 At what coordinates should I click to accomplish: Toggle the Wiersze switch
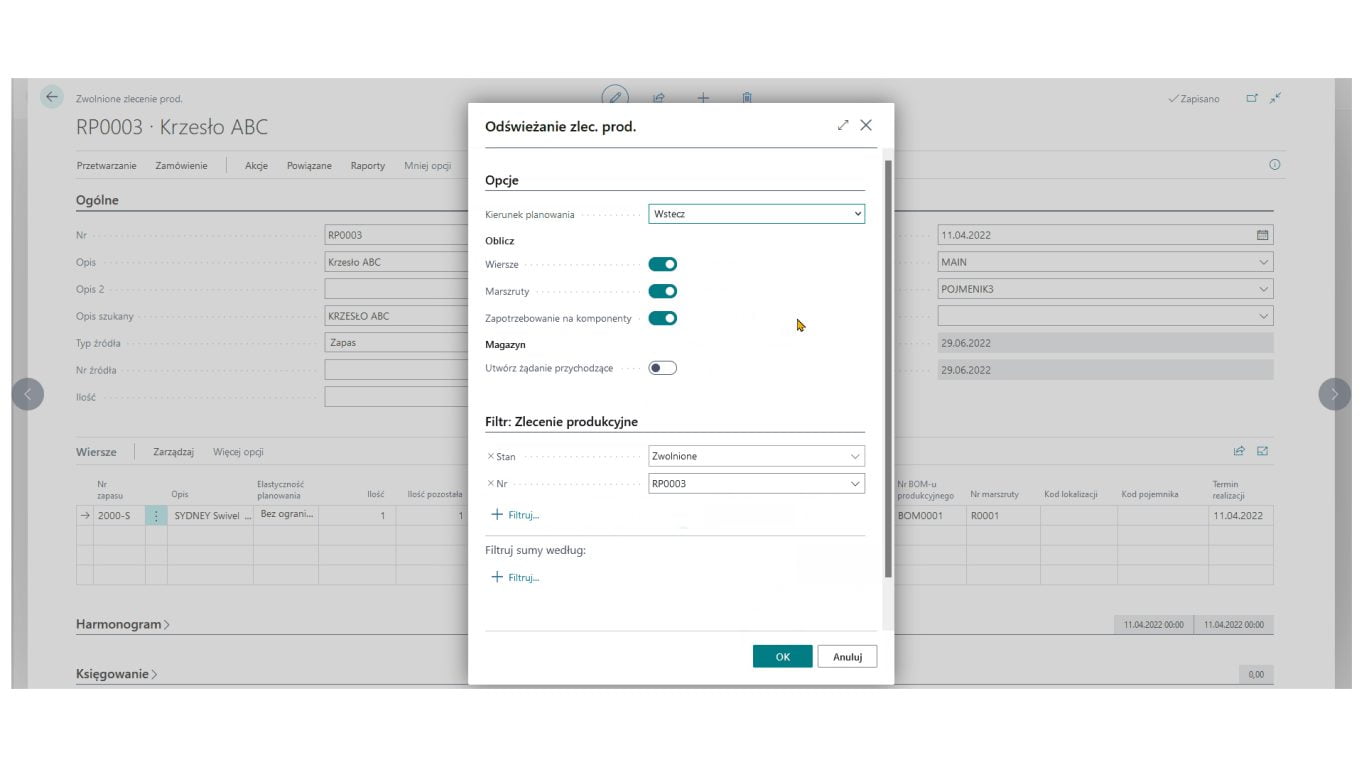pyautogui.click(x=663, y=264)
